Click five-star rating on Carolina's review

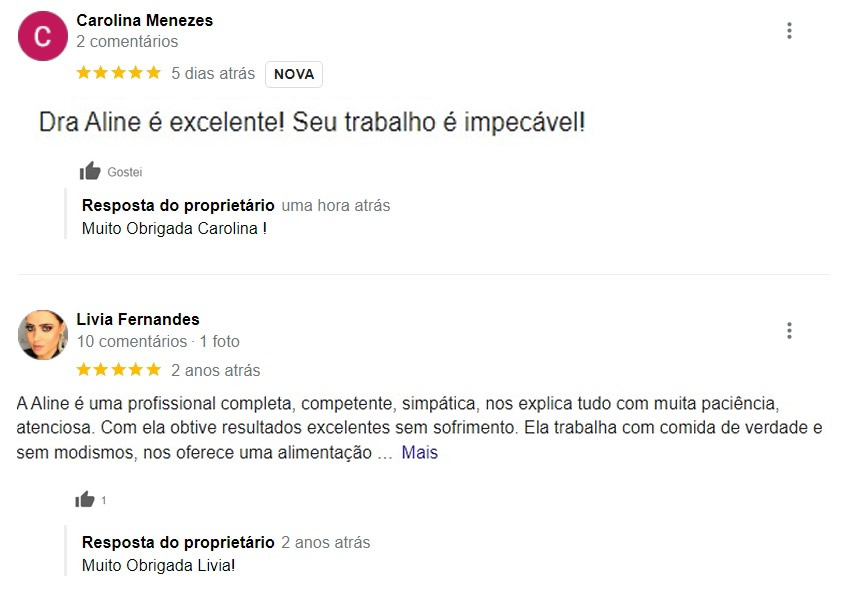pyautogui.click(x=119, y=73)
